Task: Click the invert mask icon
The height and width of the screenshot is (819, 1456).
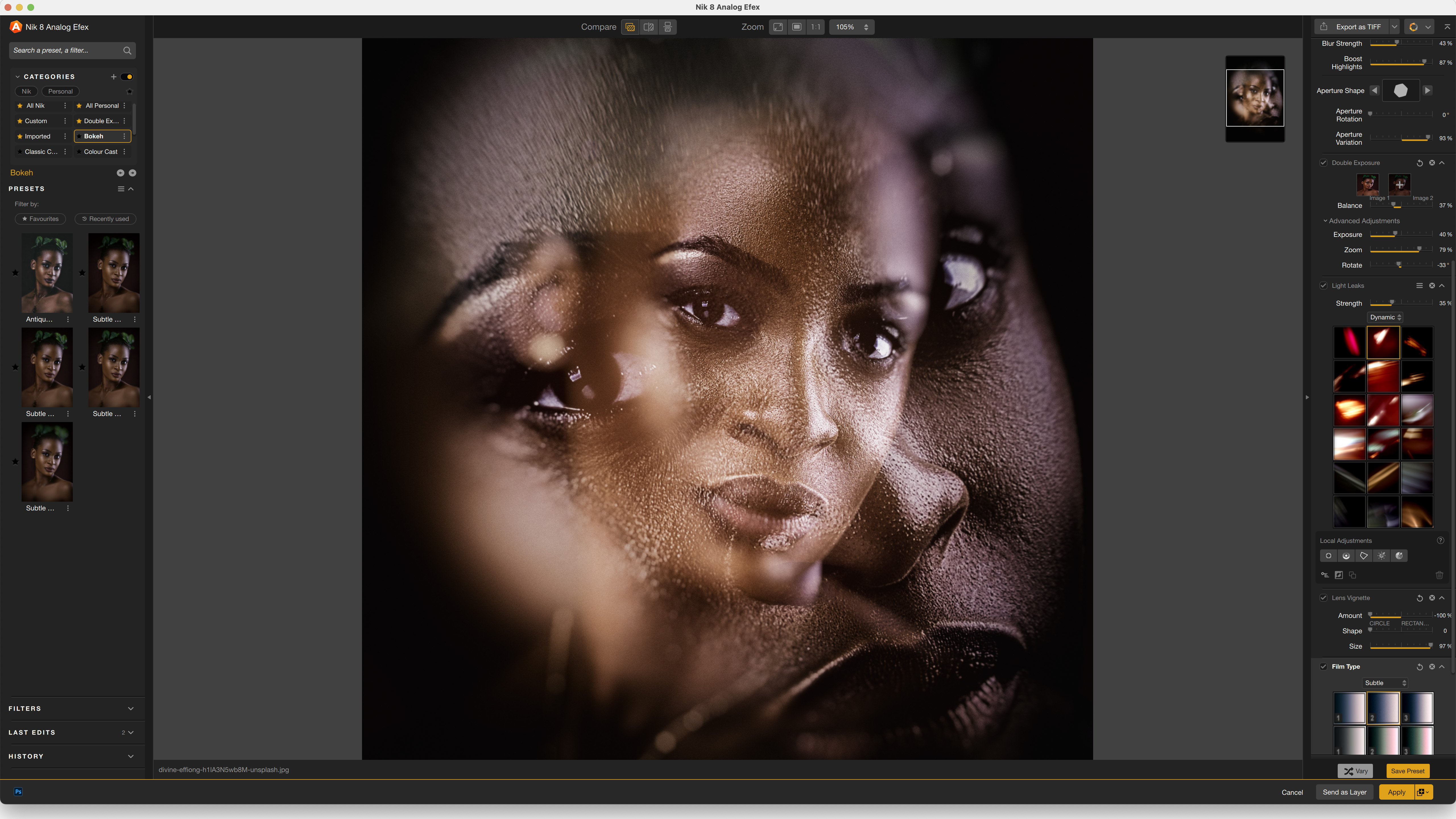Action: pyautogui.click(x=1339, y=575)
